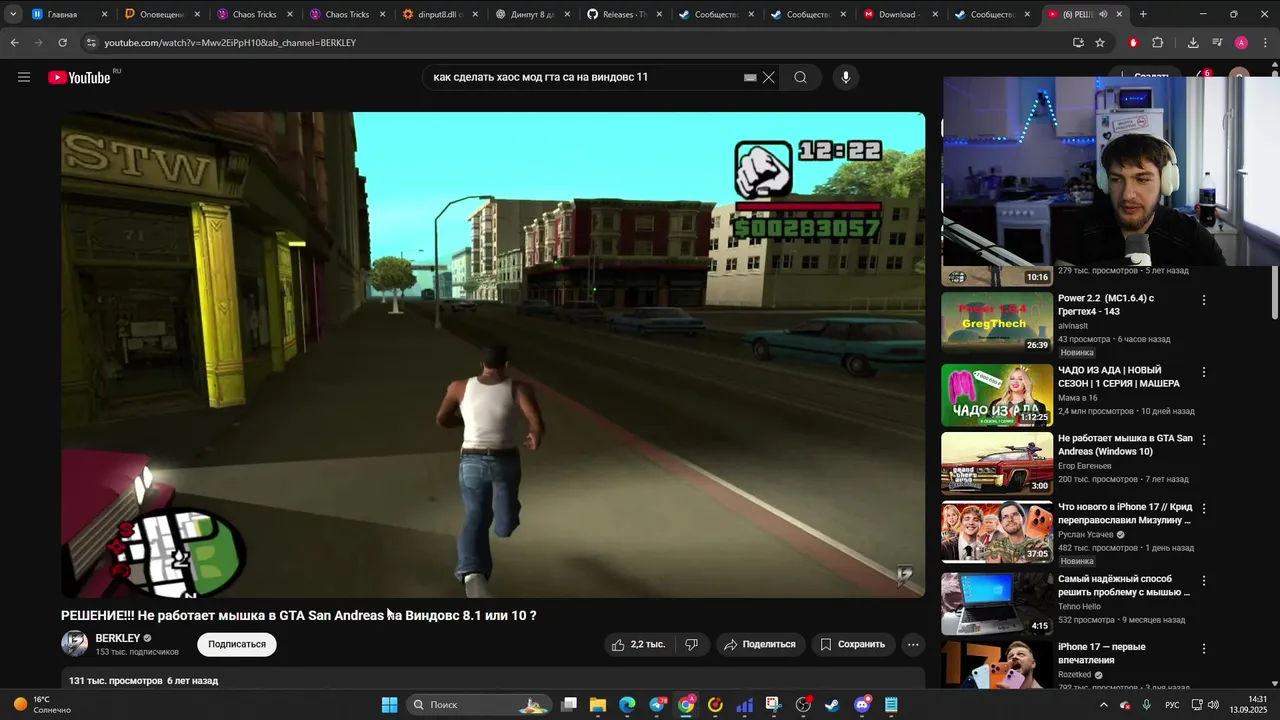
Task: Open Steam from the taskbar
Action: pyautogui.click(x=832, y=705)
